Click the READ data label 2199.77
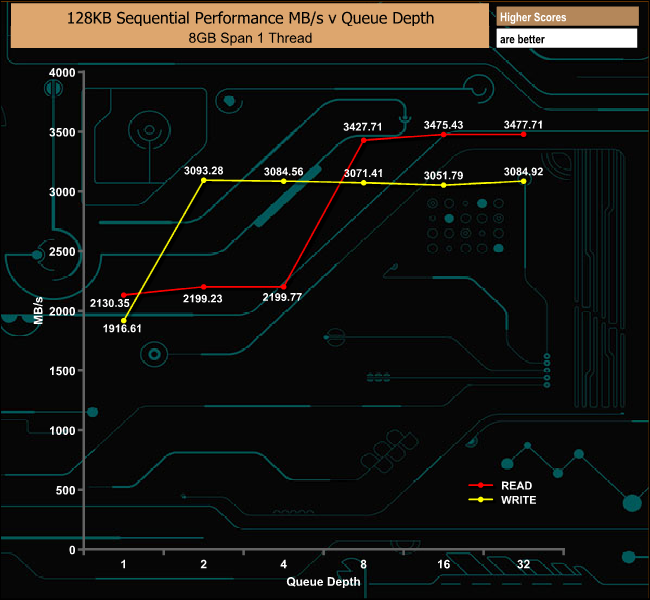Image resolution: width=650 pixels, height=600 pixels. coord(282,297)
